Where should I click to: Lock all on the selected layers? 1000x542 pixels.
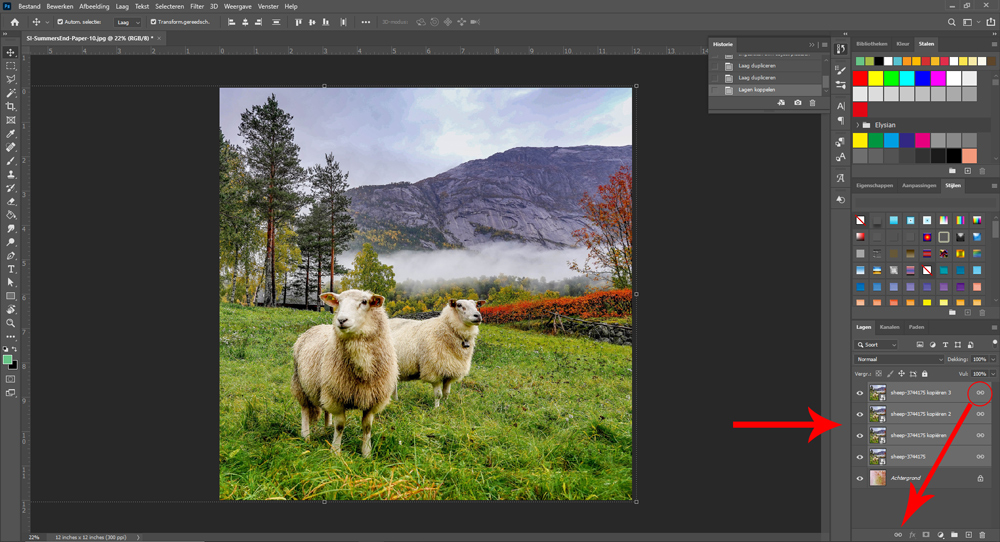[x=925, y=374]
